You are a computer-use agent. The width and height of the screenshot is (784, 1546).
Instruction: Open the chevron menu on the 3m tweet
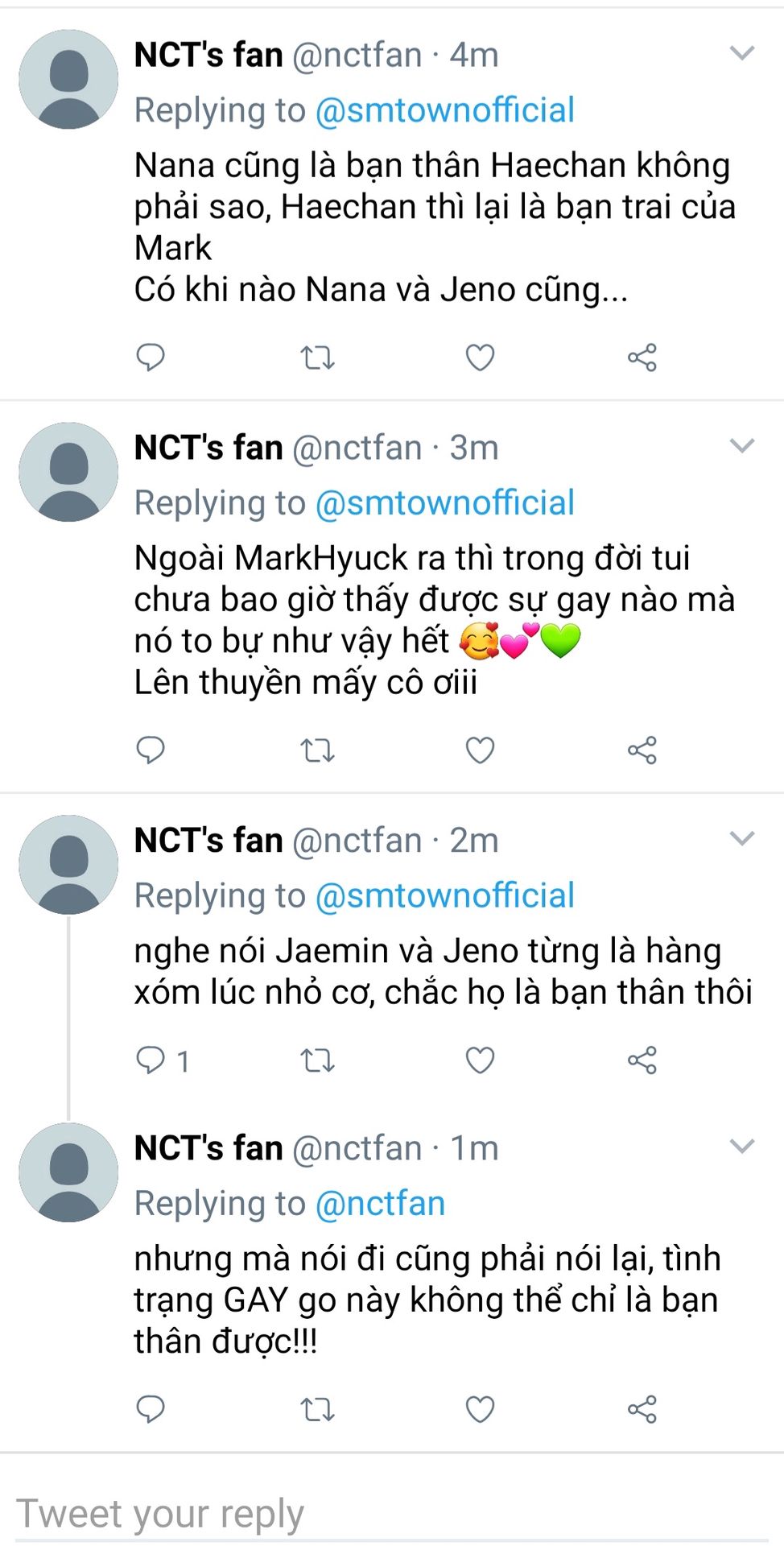tap(741, 445)
